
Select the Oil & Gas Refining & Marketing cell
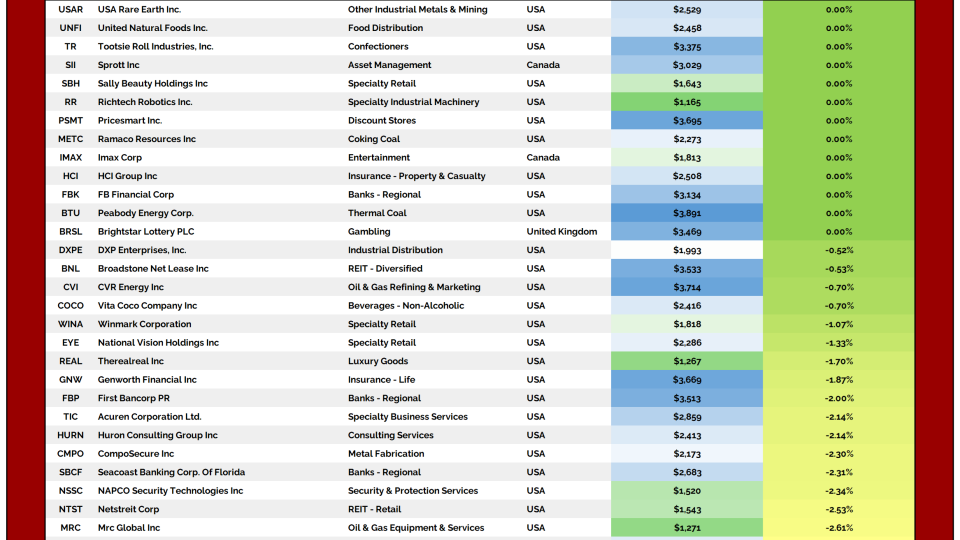(414, 287)
